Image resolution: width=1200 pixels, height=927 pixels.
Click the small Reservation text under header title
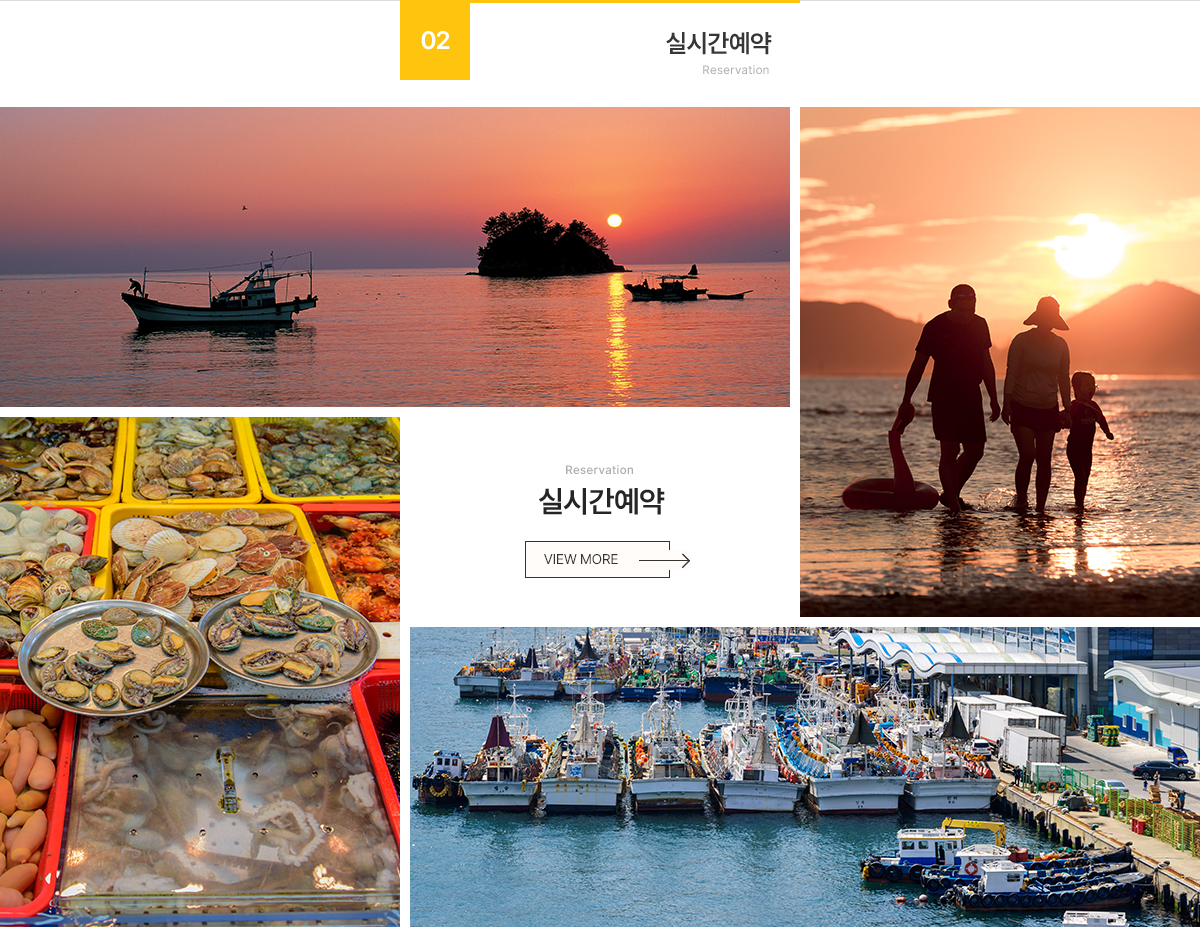point(736,70)
